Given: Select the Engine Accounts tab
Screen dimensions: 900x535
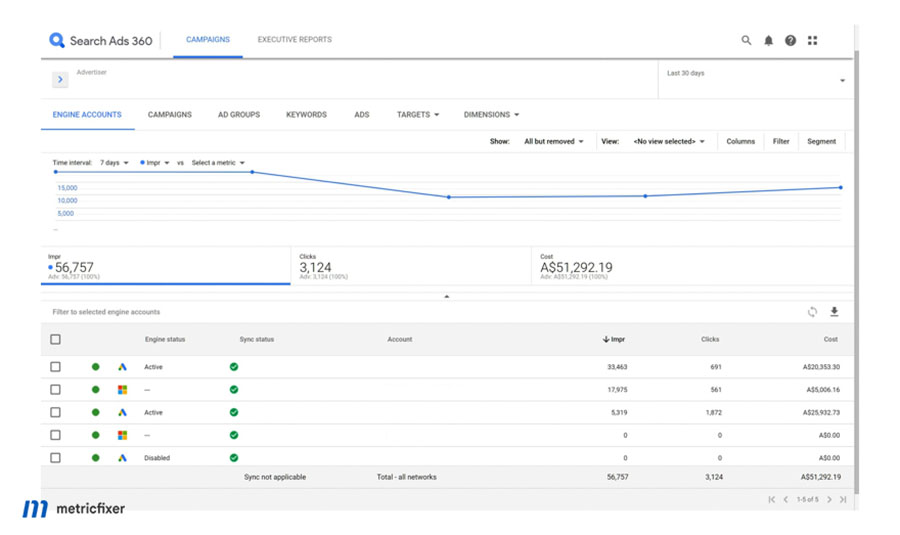Looking at the screenshot, I should coord(87,115).
